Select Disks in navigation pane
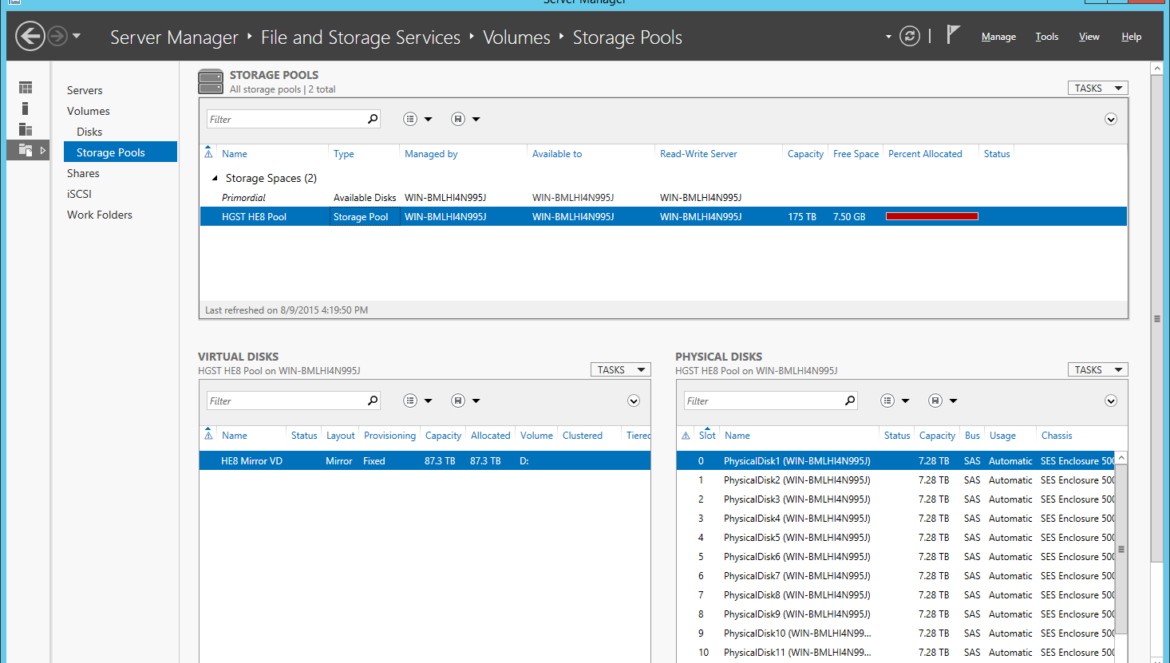This screenshot has height=663, width=1170. (89, 132)
